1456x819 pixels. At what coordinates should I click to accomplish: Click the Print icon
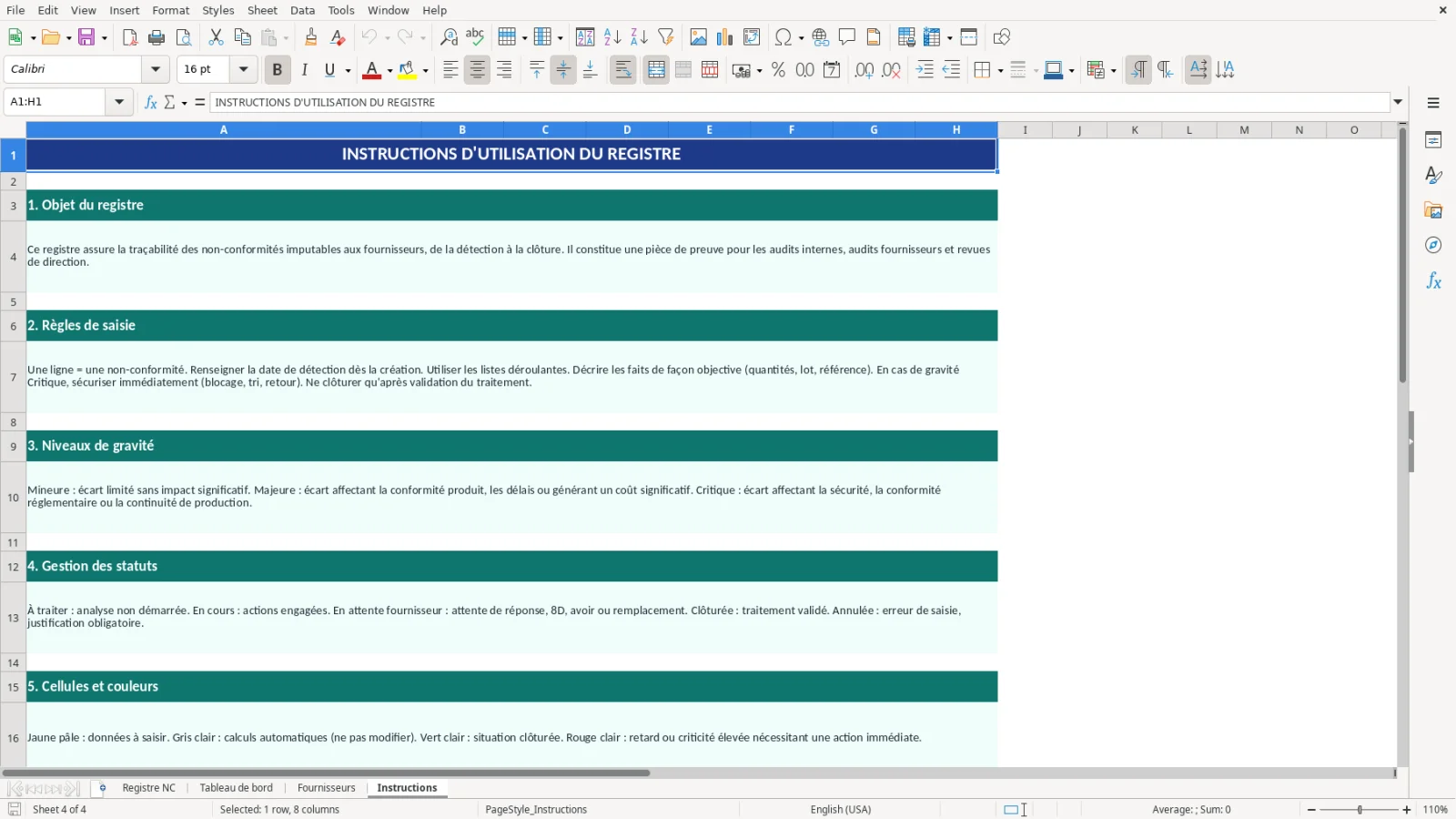click(x=157, y=37)
